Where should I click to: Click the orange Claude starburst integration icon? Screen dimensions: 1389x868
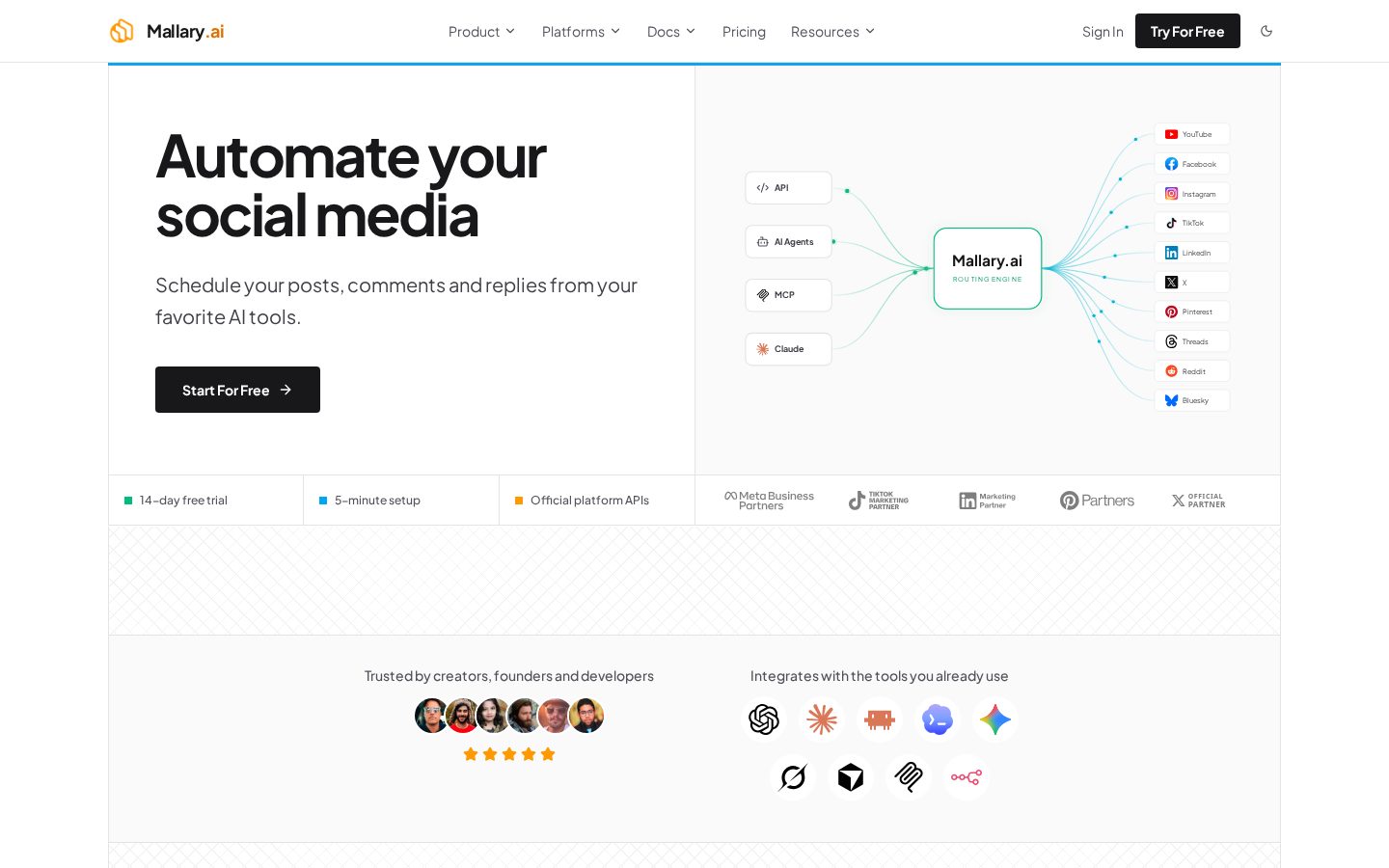822,719
